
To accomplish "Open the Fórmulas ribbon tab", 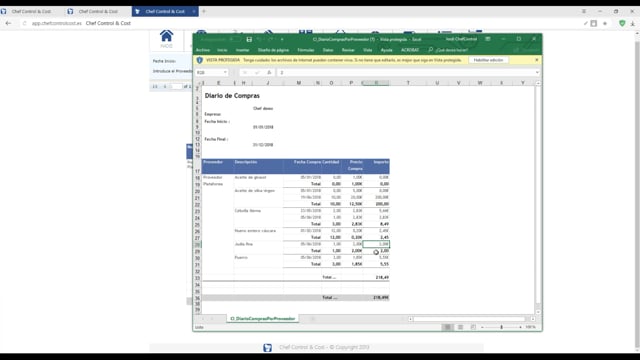I will [306, 50].
